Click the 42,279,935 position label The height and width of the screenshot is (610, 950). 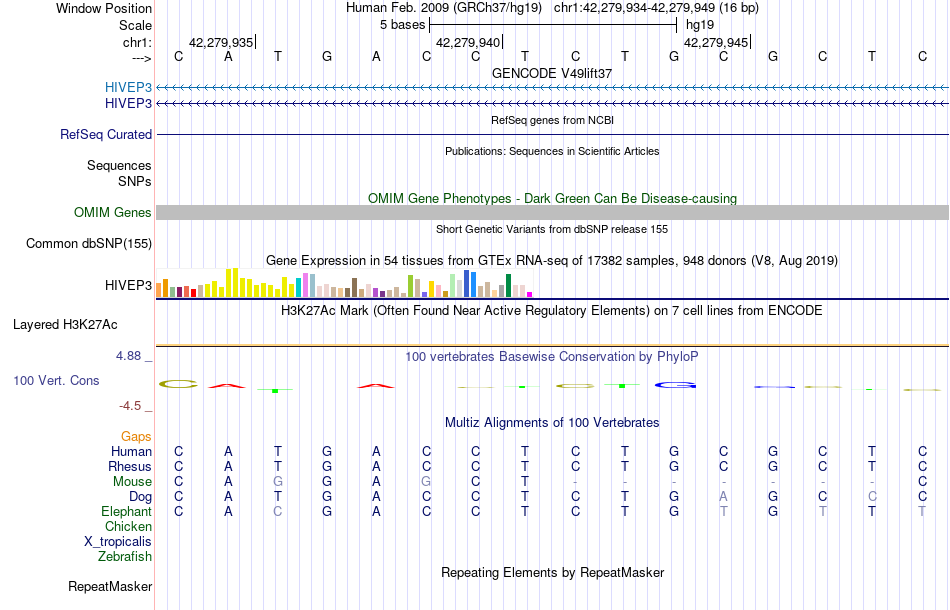pos(221,42)
